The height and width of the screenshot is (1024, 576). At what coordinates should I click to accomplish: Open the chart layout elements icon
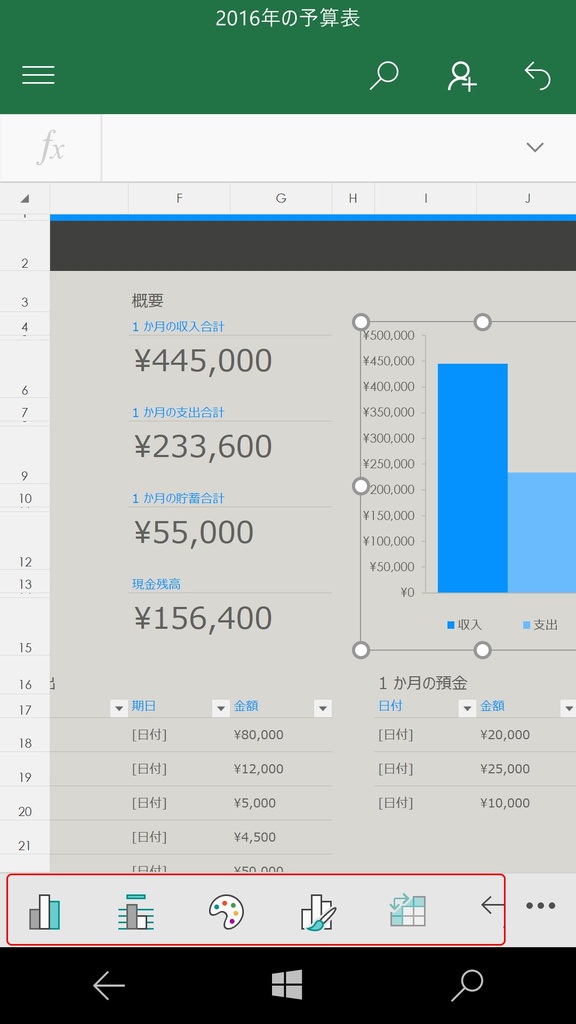[135, 911]
